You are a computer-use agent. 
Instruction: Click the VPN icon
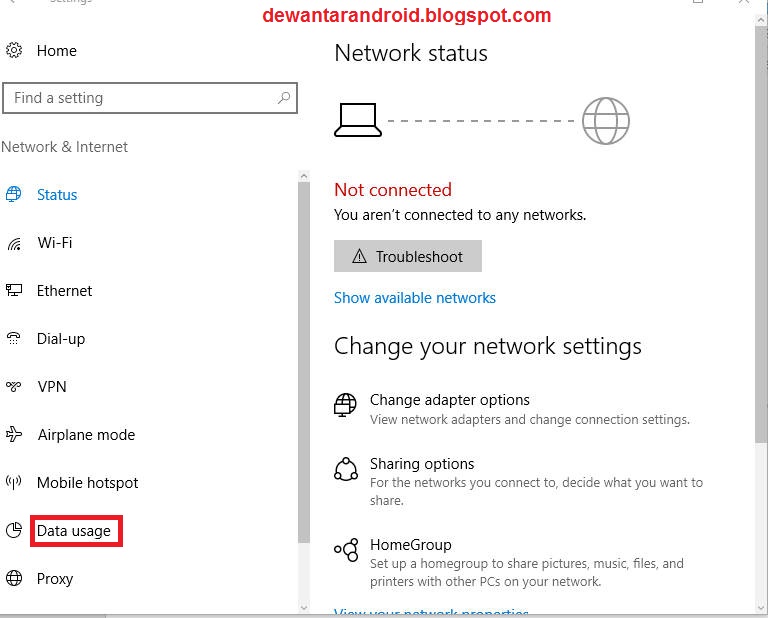[x=14, y=386]
